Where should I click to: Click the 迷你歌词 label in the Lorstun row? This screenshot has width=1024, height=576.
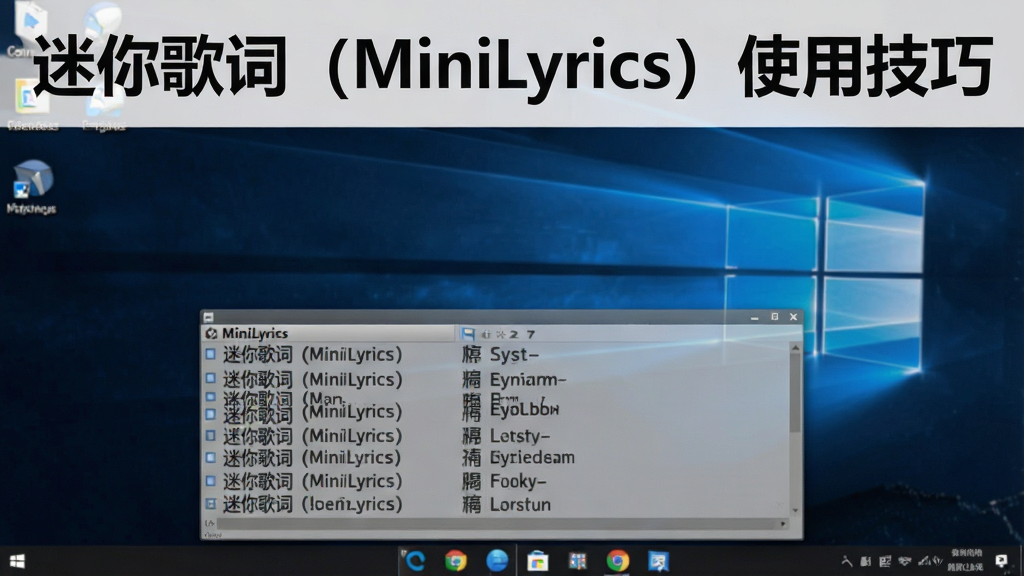258,504
